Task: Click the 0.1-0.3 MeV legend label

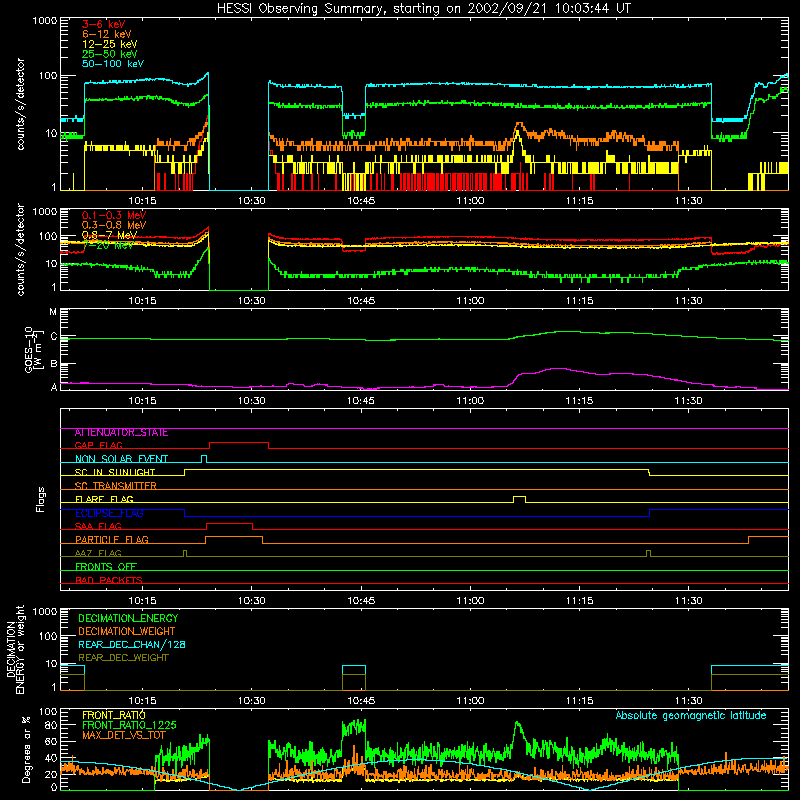Action: [114, 215]
